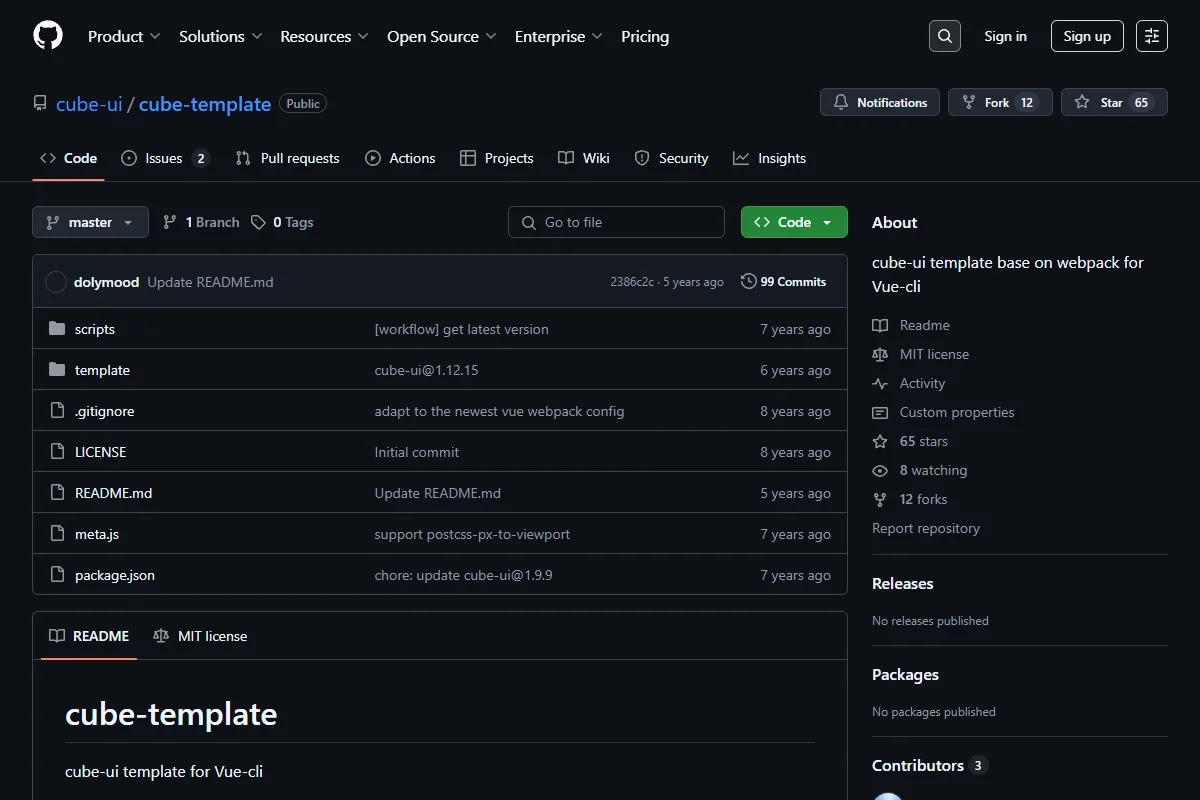Expand the Product menu in header
This screenshot has height=800, width=1200.
pyautogui.click(x=124, y=36)
